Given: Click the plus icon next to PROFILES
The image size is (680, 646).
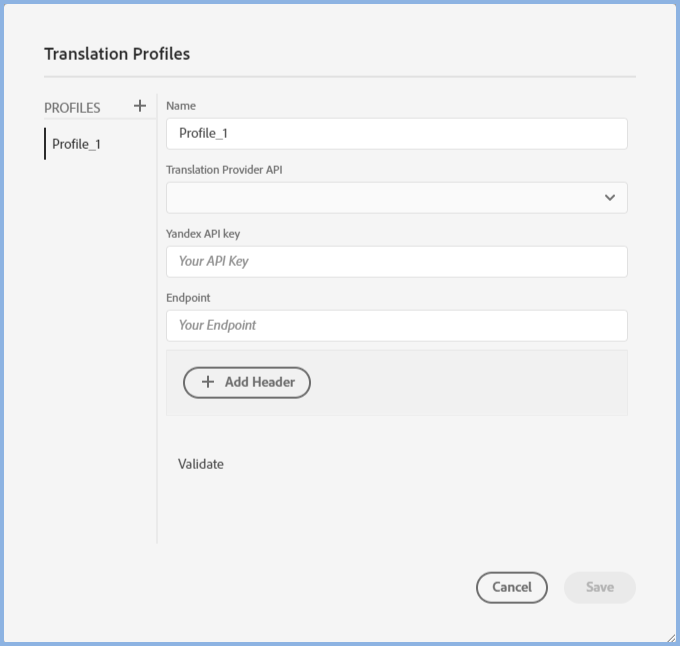Looking at the screenshot, I should (x=140, y=106).
